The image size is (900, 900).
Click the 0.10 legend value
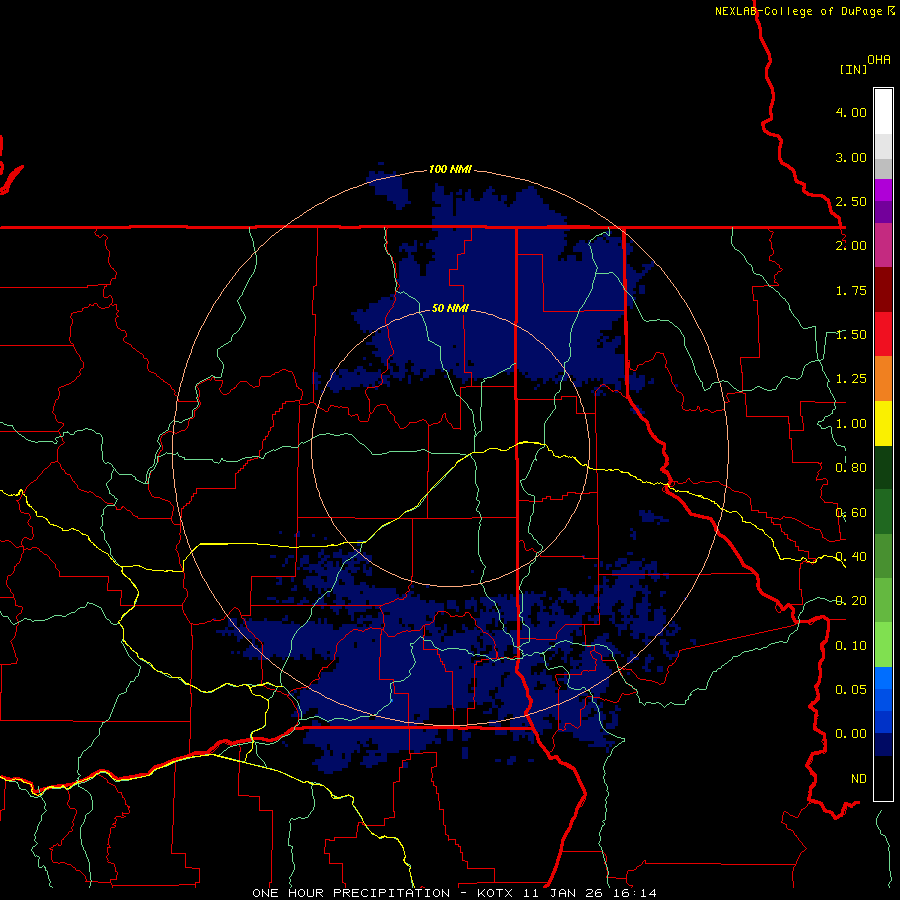(x=851, y=646)
